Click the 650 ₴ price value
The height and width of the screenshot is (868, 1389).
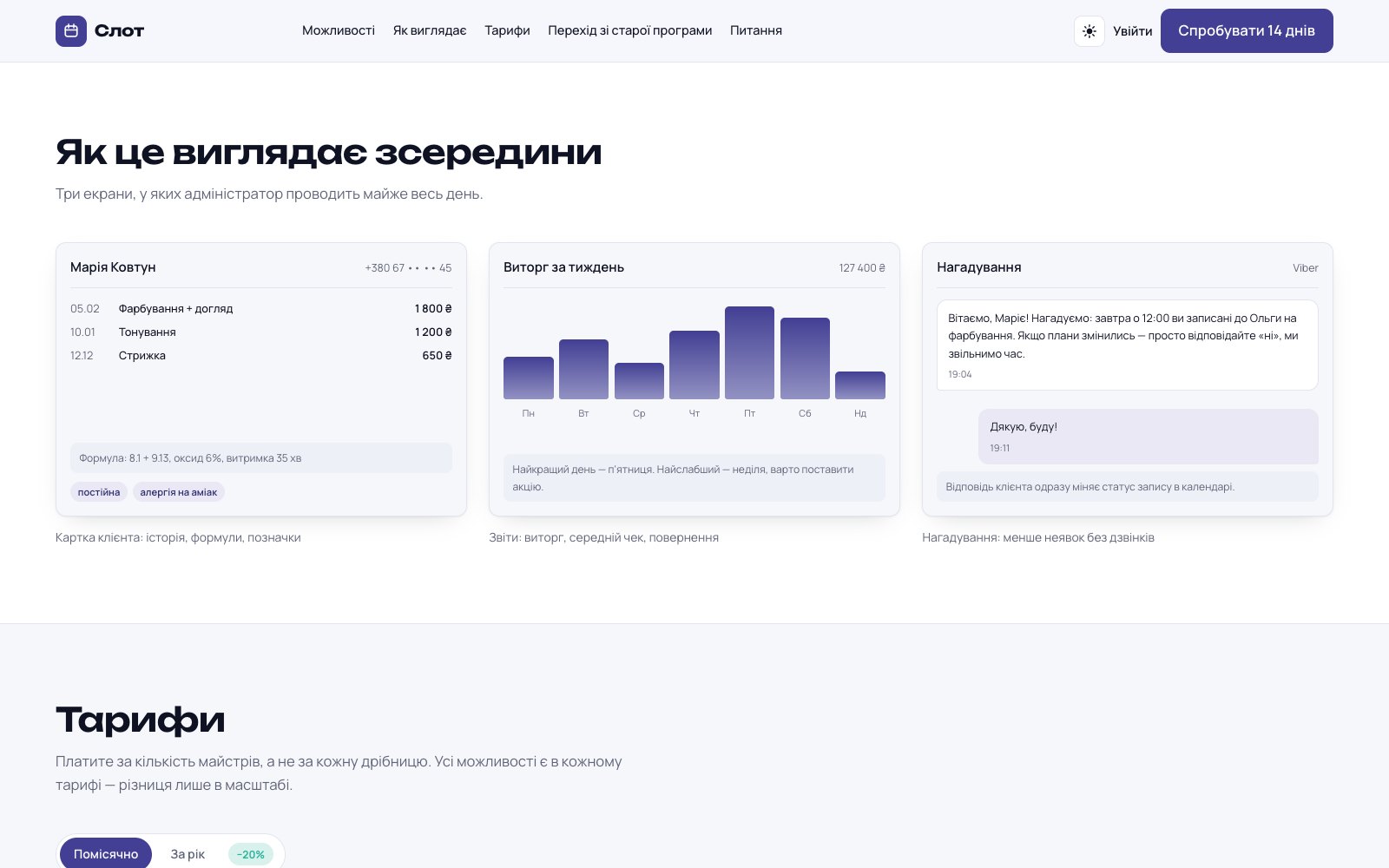[437, 355]
